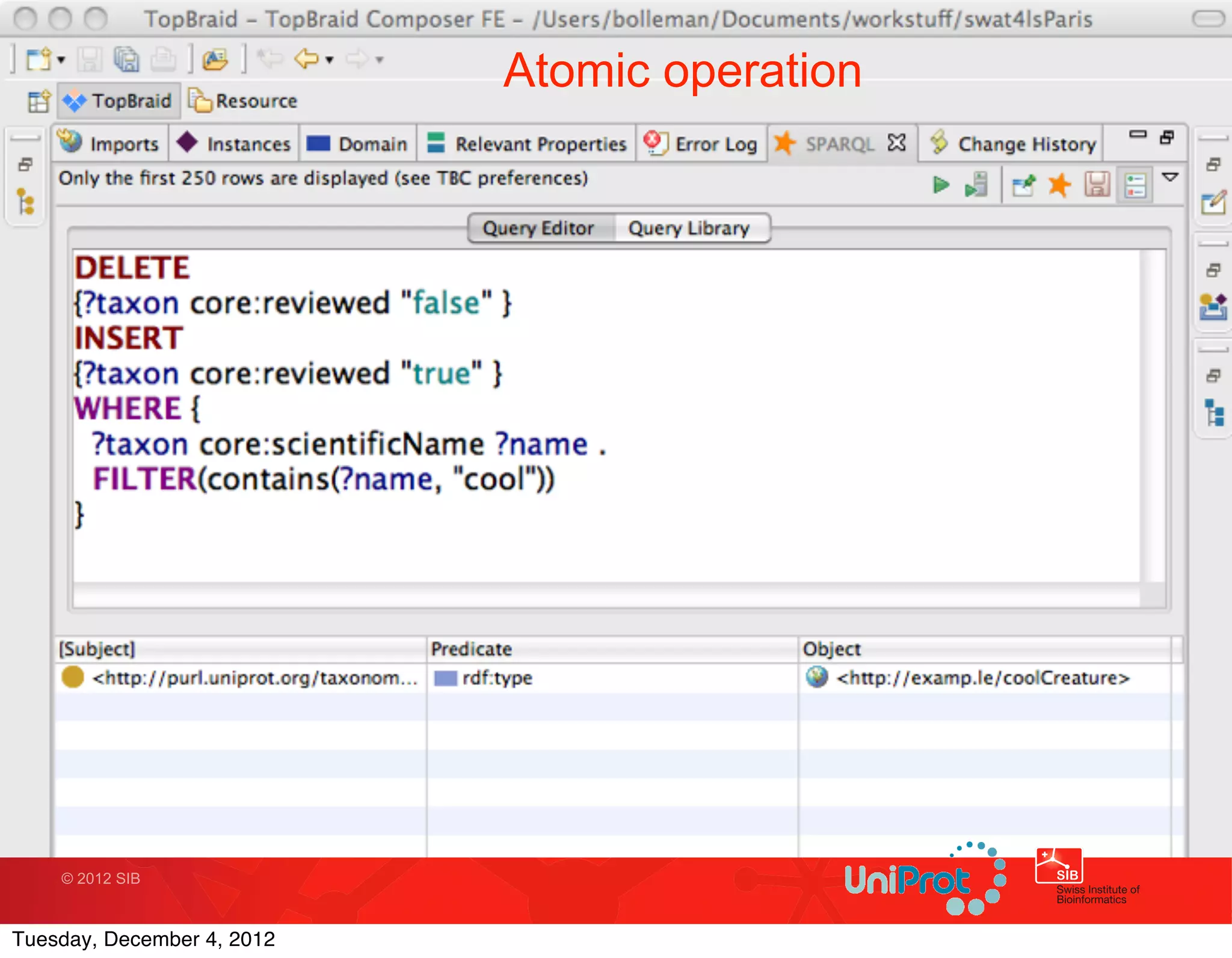The width and height of the screenshot is (1232, 958).
Task: Open the right sidebar blue tree hierarchy icon
Action: tap(1214, 413)
